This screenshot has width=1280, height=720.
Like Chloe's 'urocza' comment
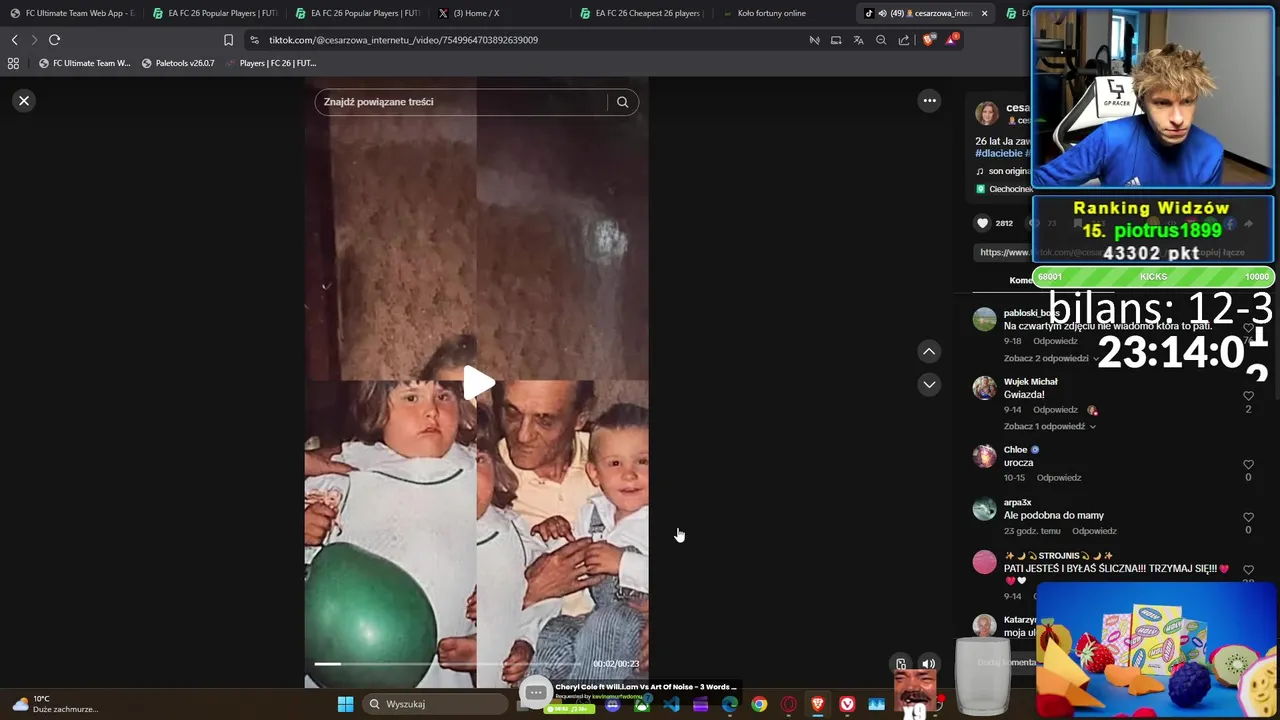coord(1248,465)
